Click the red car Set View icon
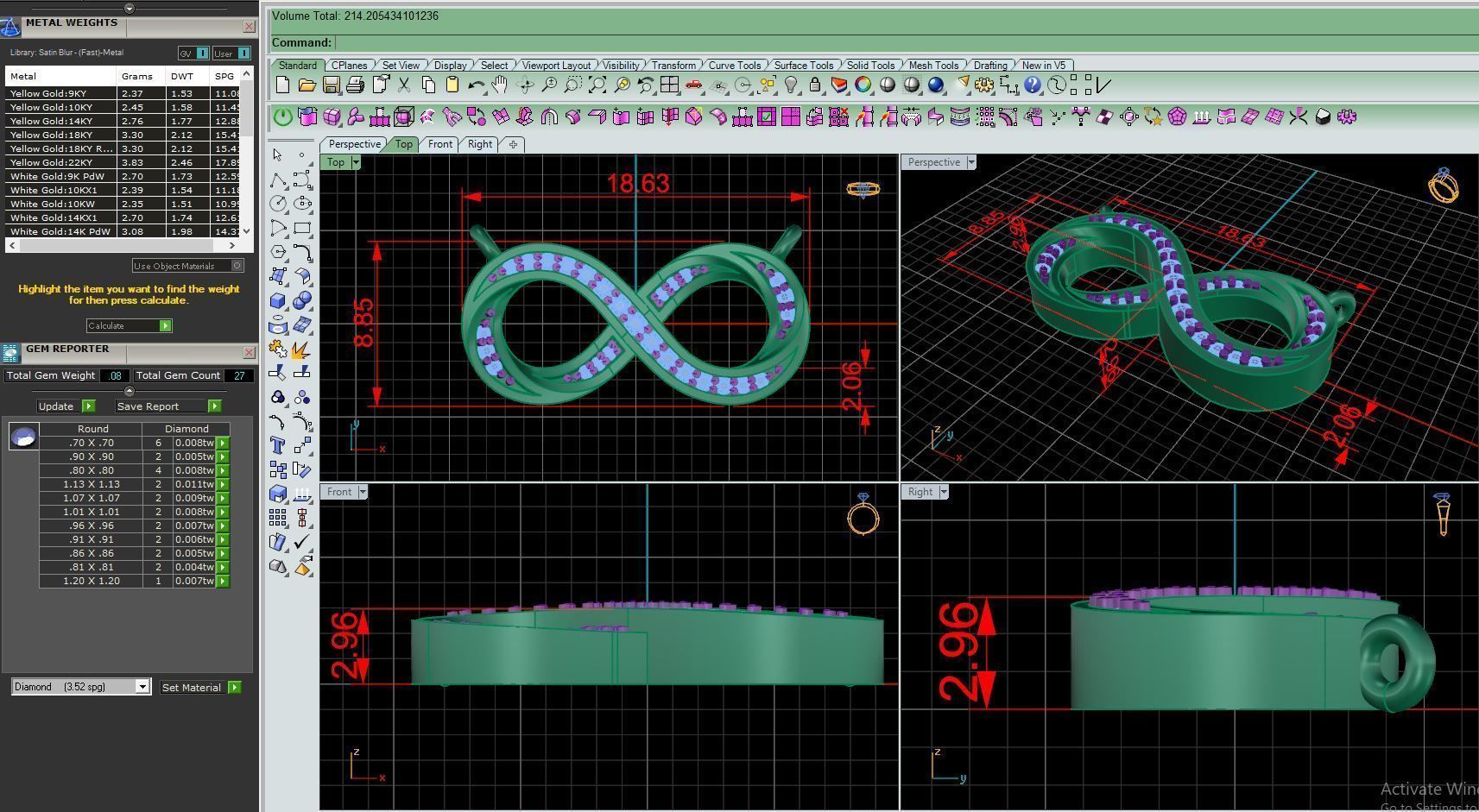Screen dimensions: 1479x812 pyautogui.click(x=693, y=85)
